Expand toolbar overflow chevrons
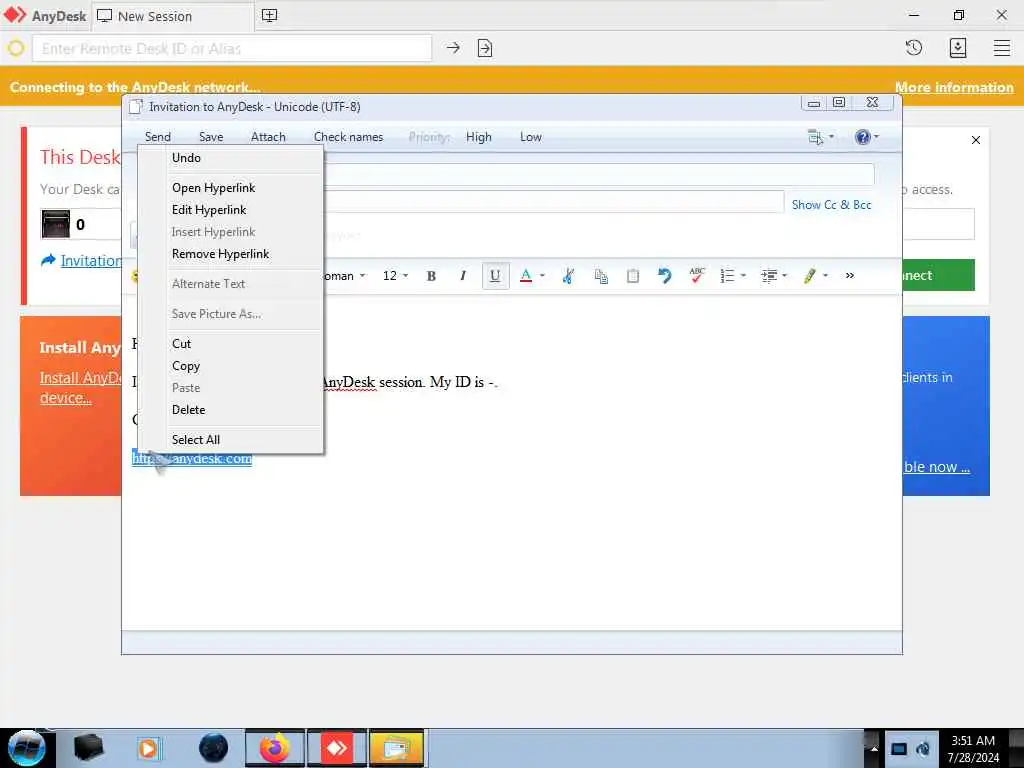 click(850, 276)
